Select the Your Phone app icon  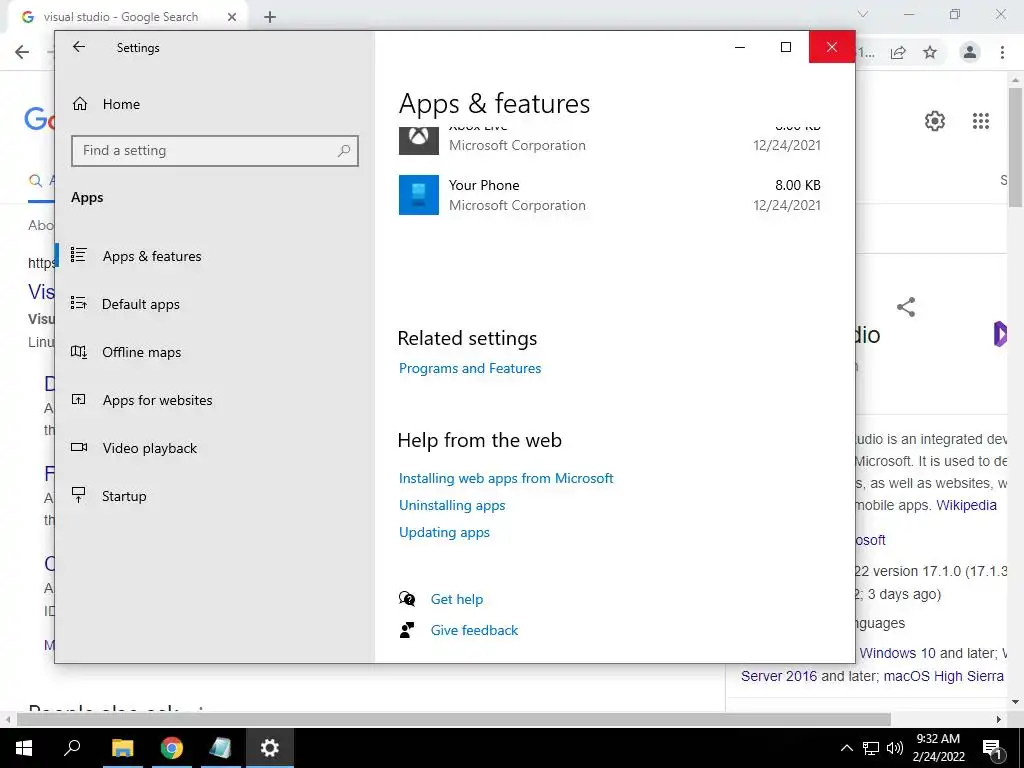(419, 195)
